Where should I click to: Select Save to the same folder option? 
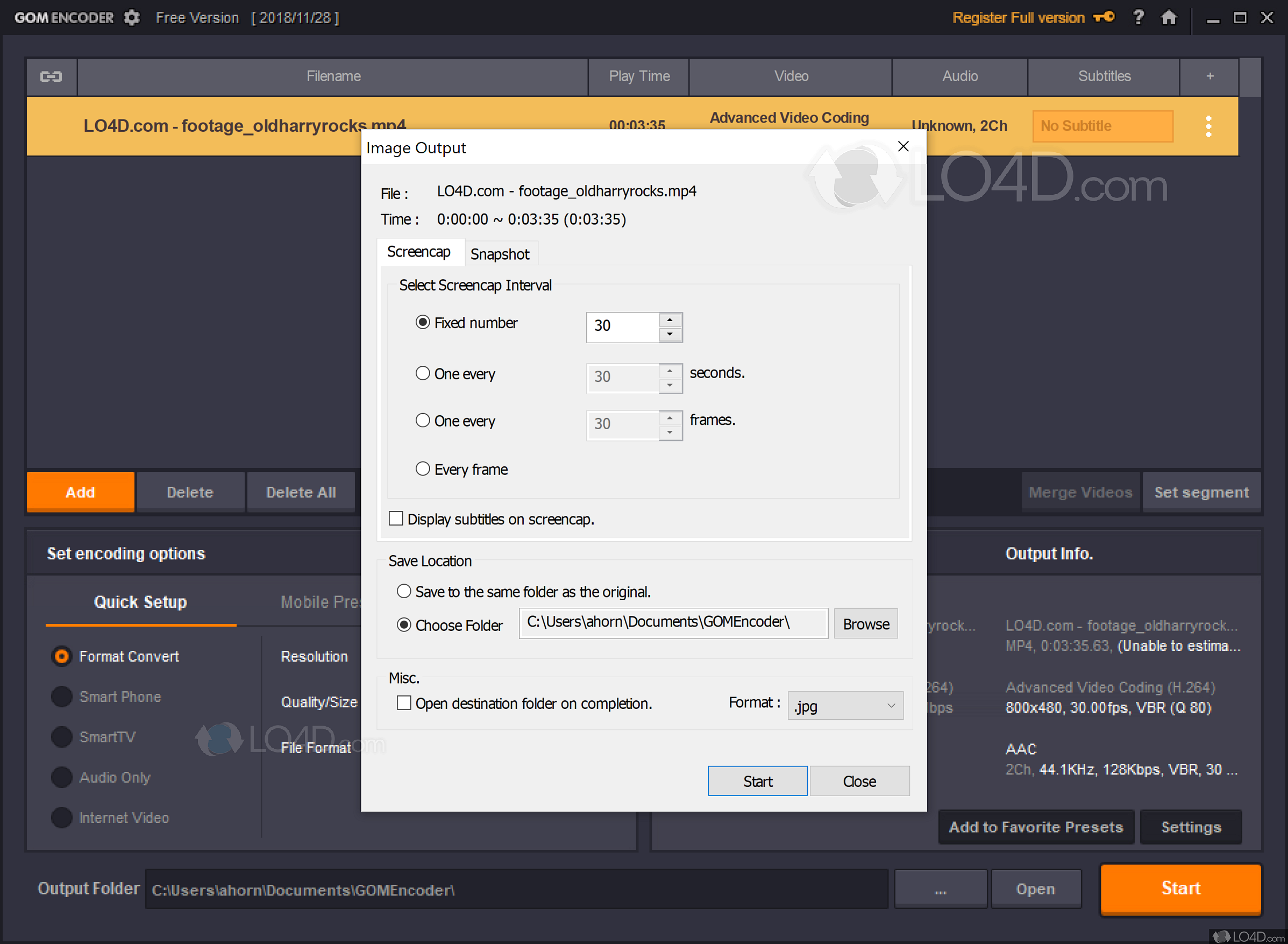tap(404, 592)
